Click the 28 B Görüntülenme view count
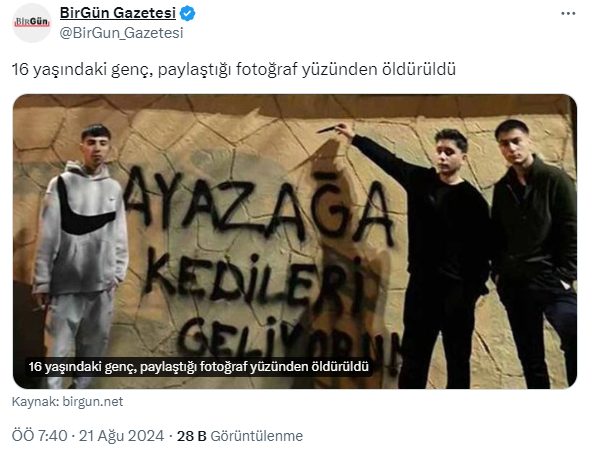The image size is (593, 455). coord(240,436)
